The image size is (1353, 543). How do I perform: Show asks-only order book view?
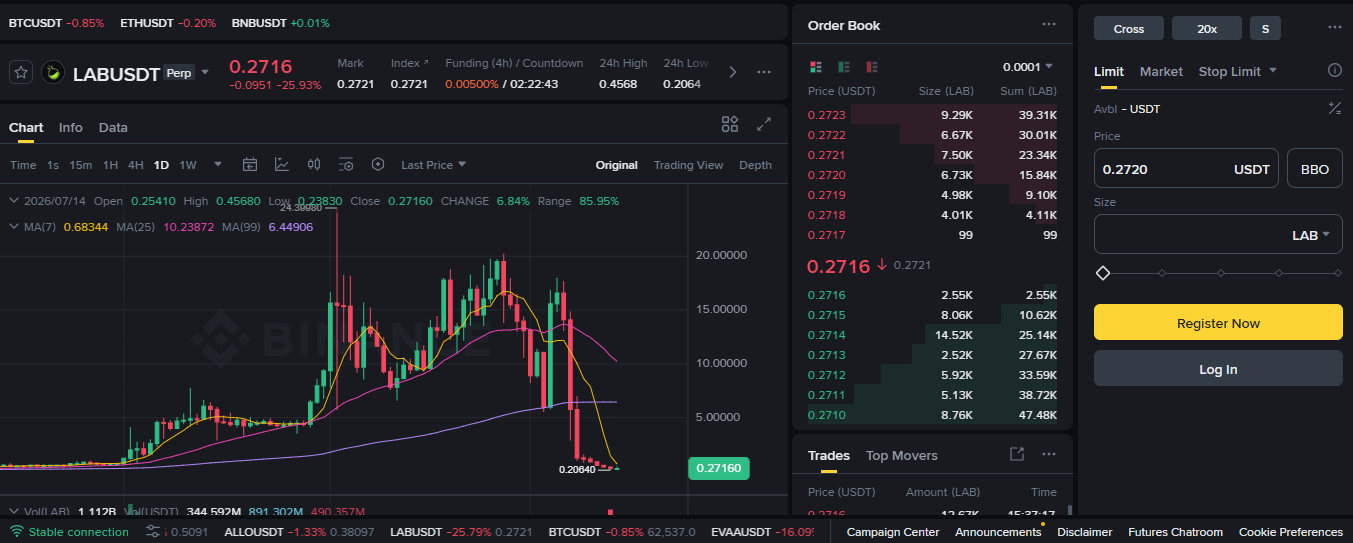(x=872, y=67)
